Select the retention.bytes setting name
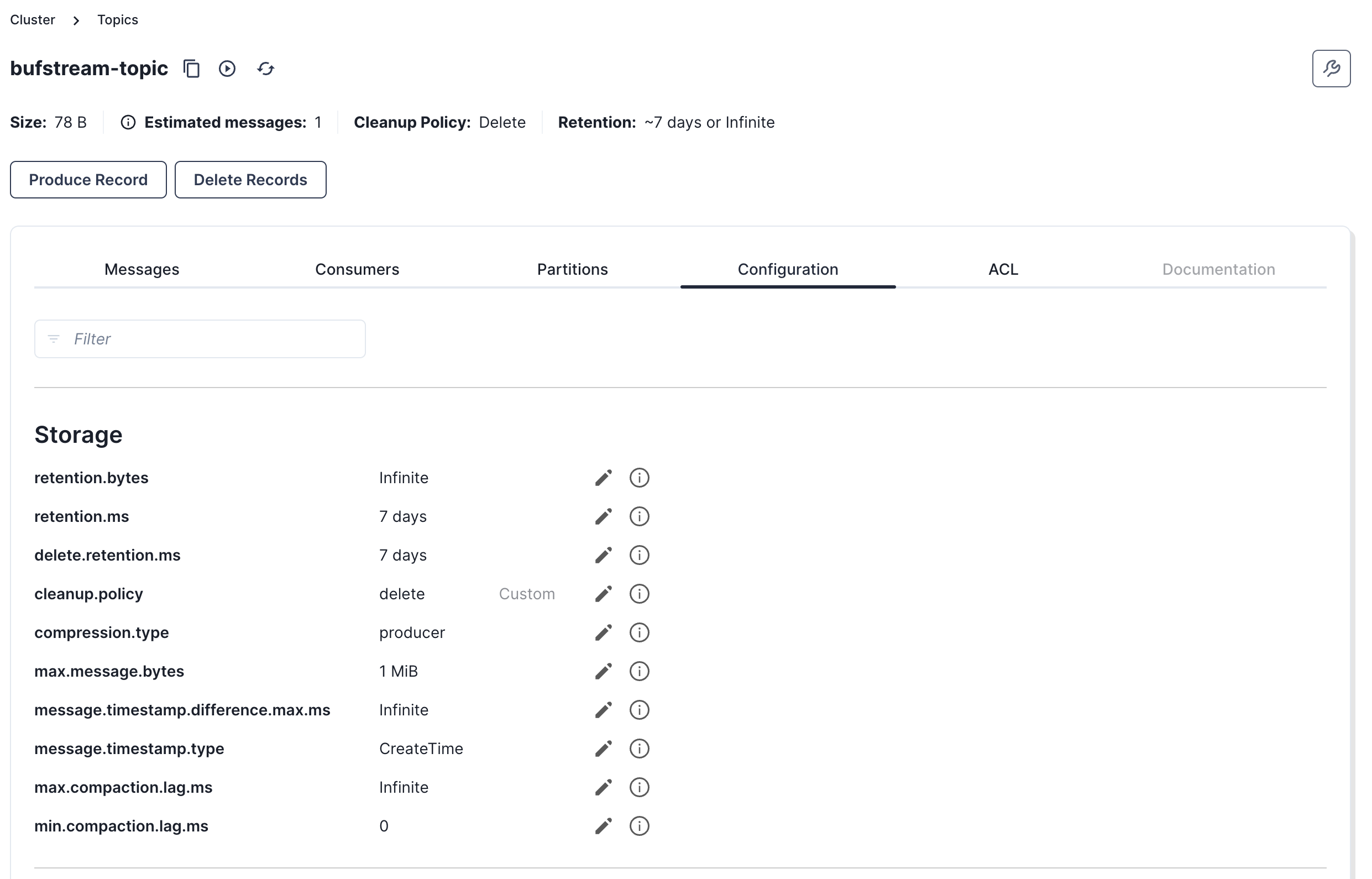This screenshot has height=879, width=1372. [91, 478]
